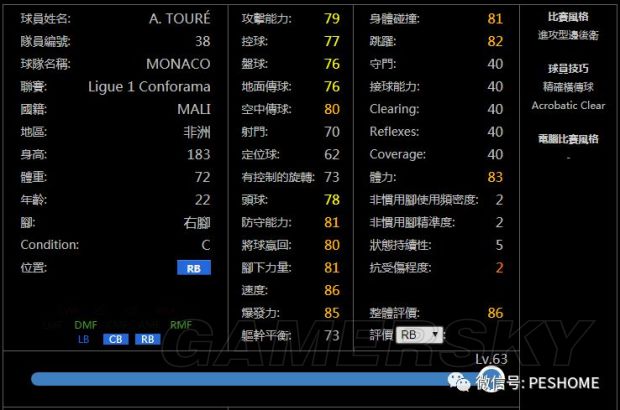Click the 球員技巧 heading
The image size is (620, 410).
pos(568,68)
